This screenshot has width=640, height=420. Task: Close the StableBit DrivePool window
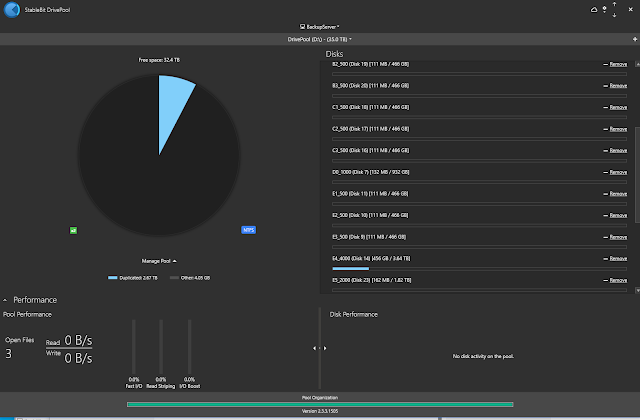pyautogui.click(x=630, y=9)
